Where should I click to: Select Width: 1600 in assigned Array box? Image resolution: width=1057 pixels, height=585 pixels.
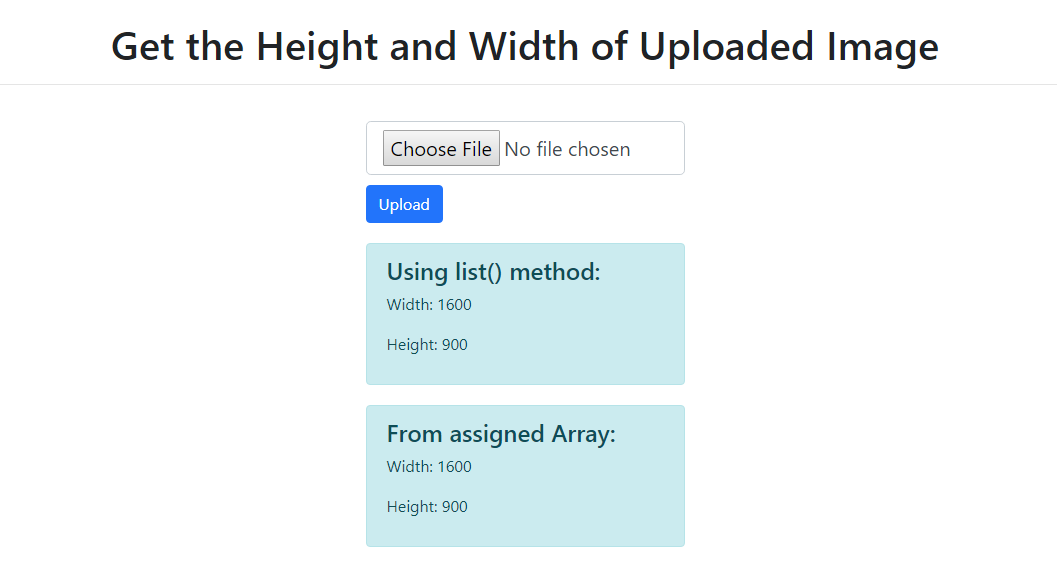pos(429,466)
